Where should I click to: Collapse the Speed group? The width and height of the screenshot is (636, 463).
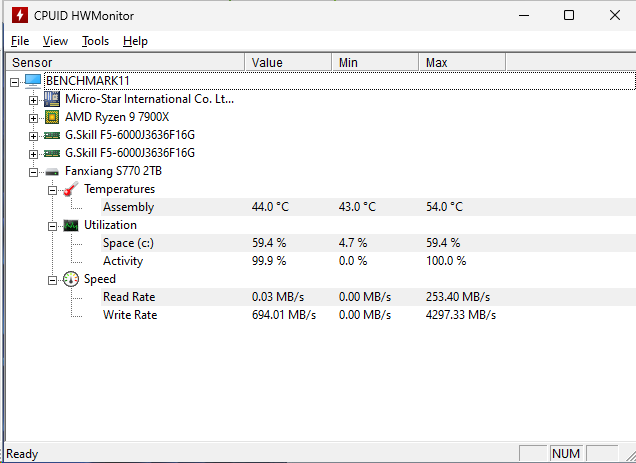[53, 280]
